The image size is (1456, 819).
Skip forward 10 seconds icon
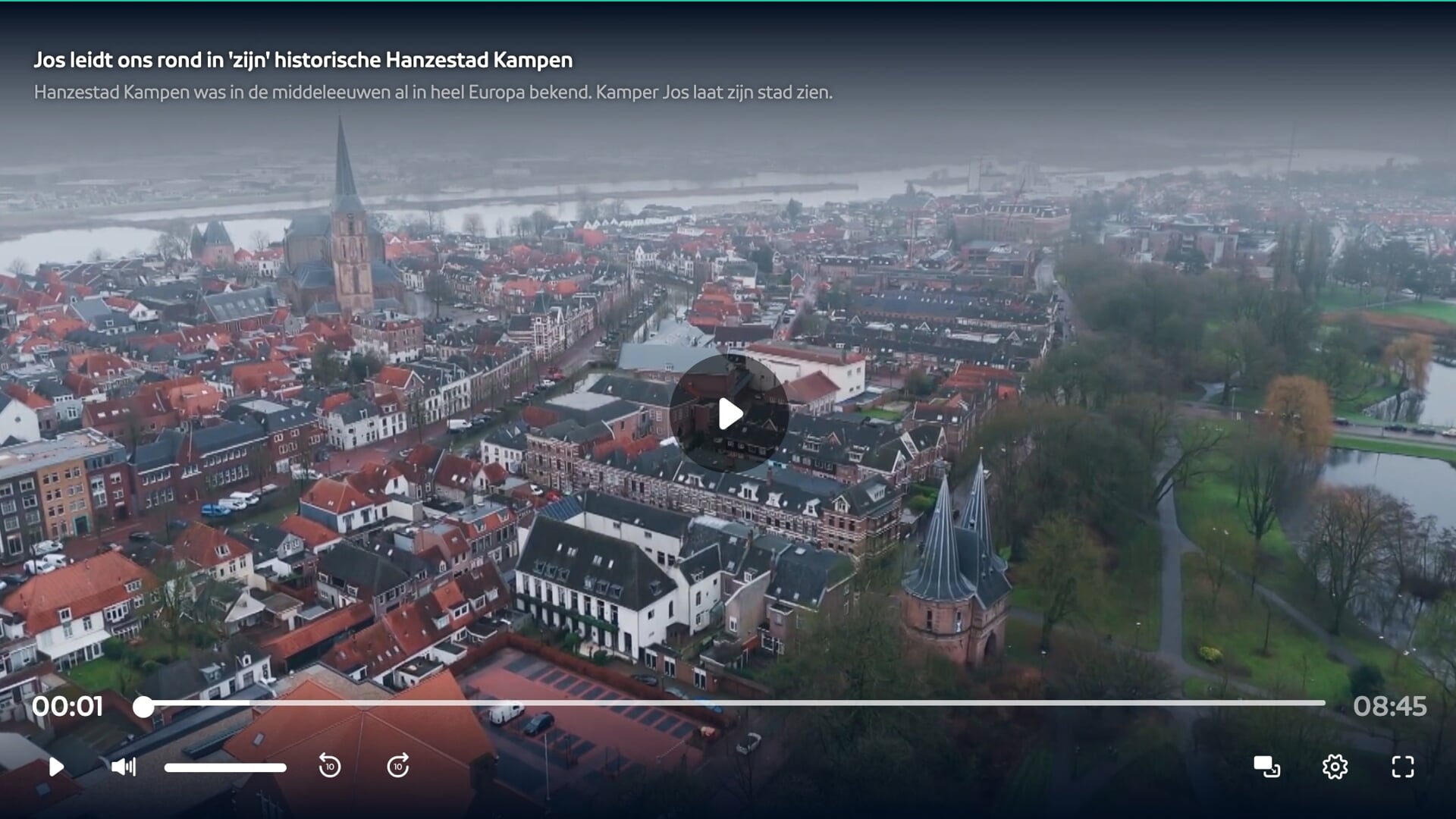[398, 766]
